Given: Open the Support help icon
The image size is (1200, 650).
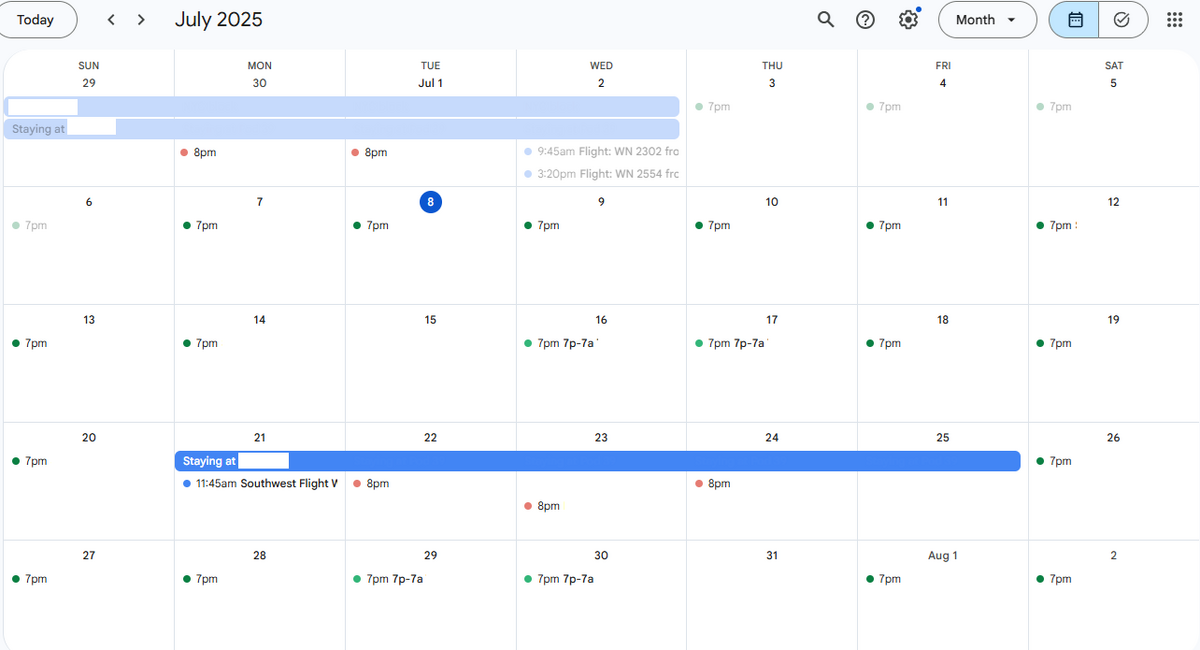Looking at the screenshot, I should [866, 20].
